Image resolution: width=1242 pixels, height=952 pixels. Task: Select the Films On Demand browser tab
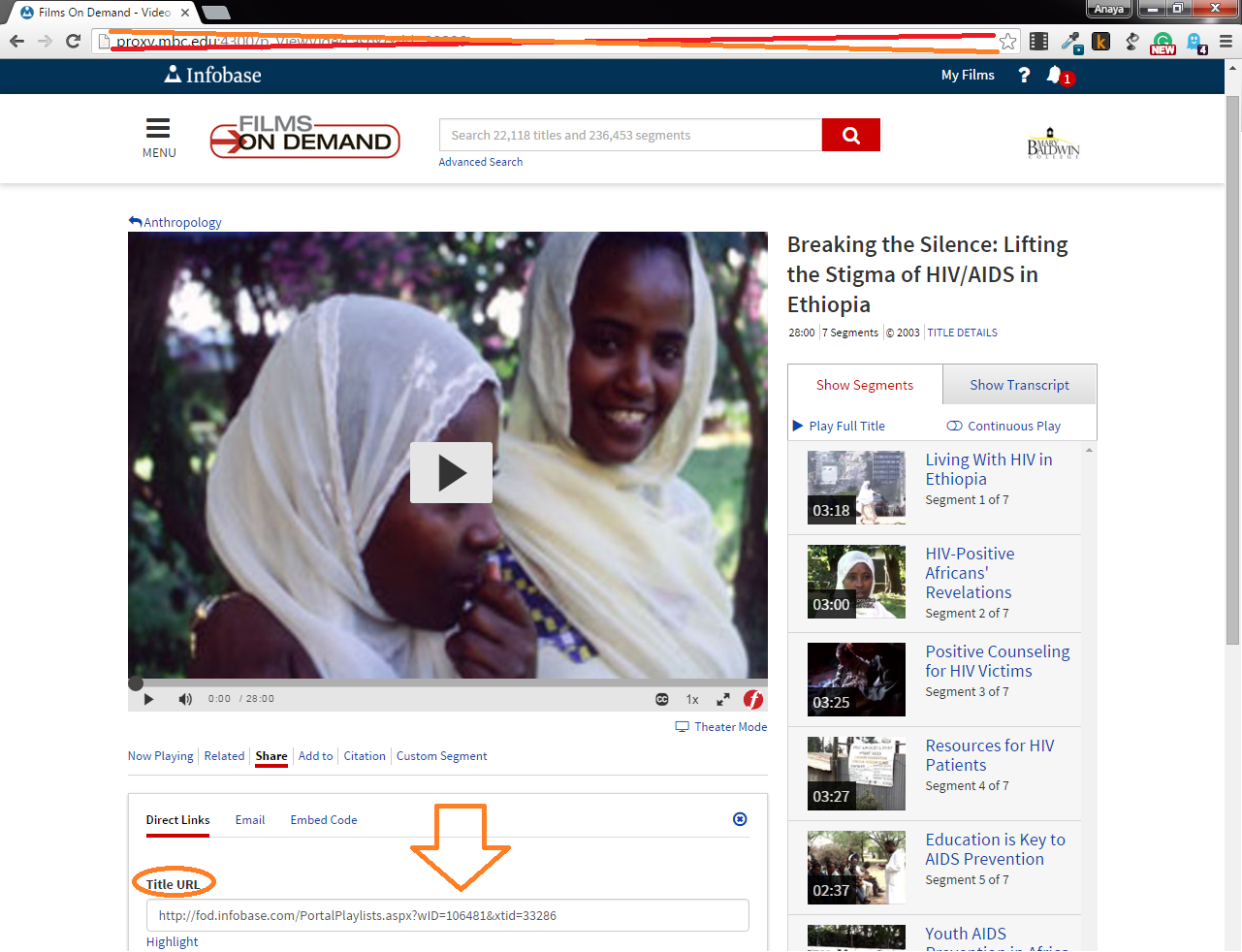pyautogui.click(x=104, y=13)
